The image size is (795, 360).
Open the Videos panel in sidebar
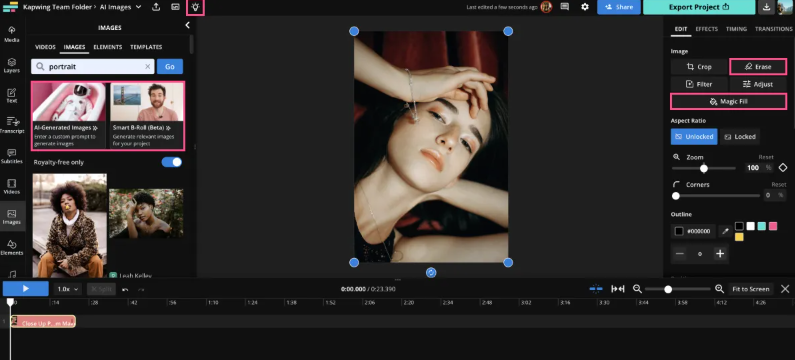click(12, 187)
